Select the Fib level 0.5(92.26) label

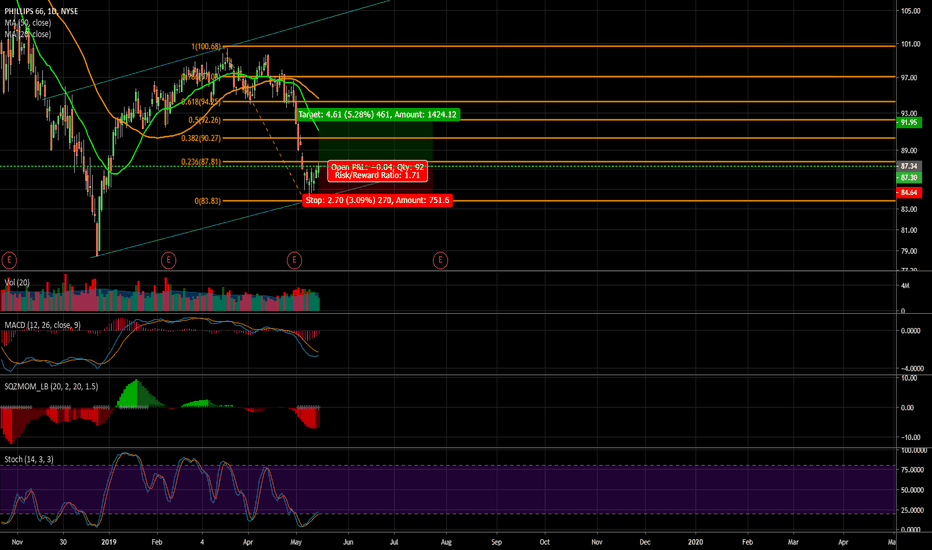tap(204, 120)
